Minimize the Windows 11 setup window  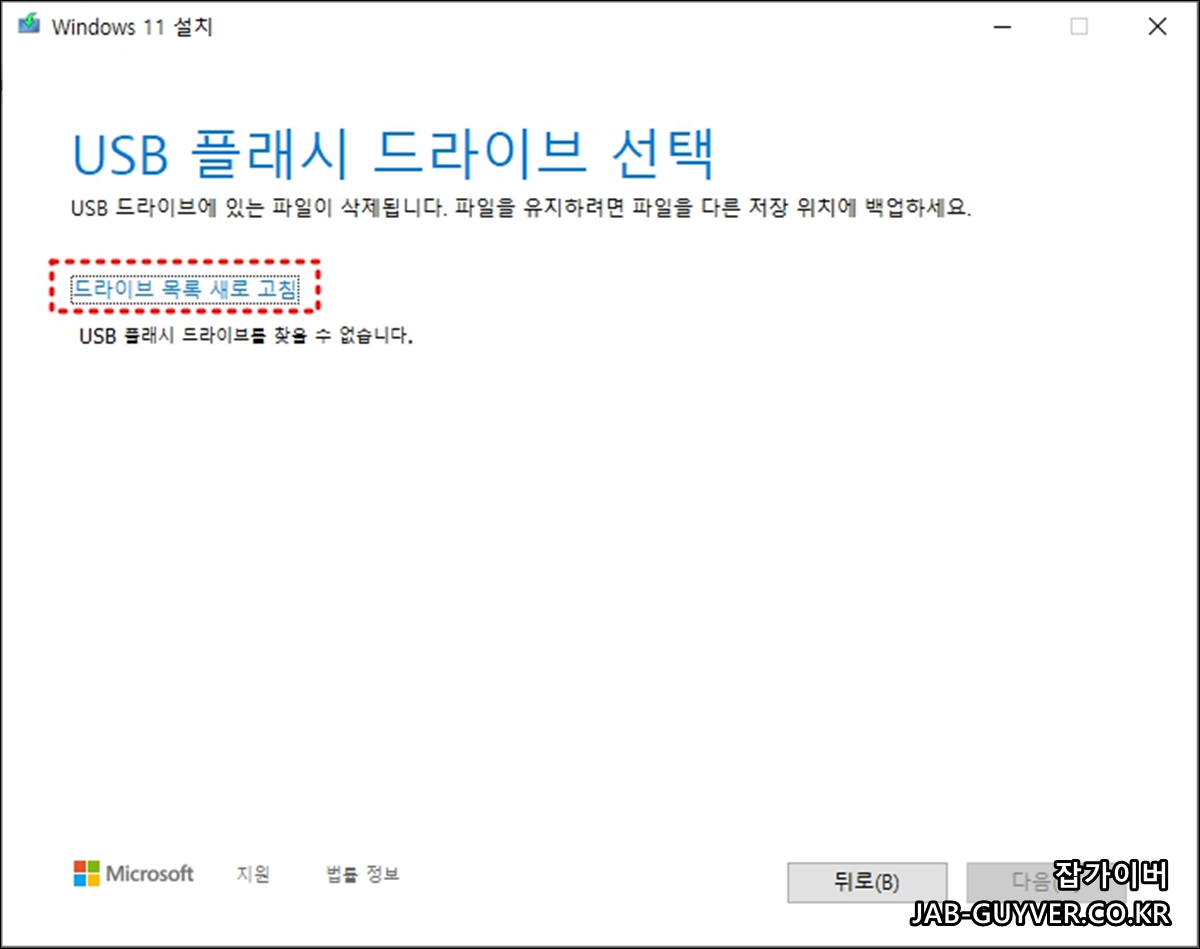point(1000,27)
